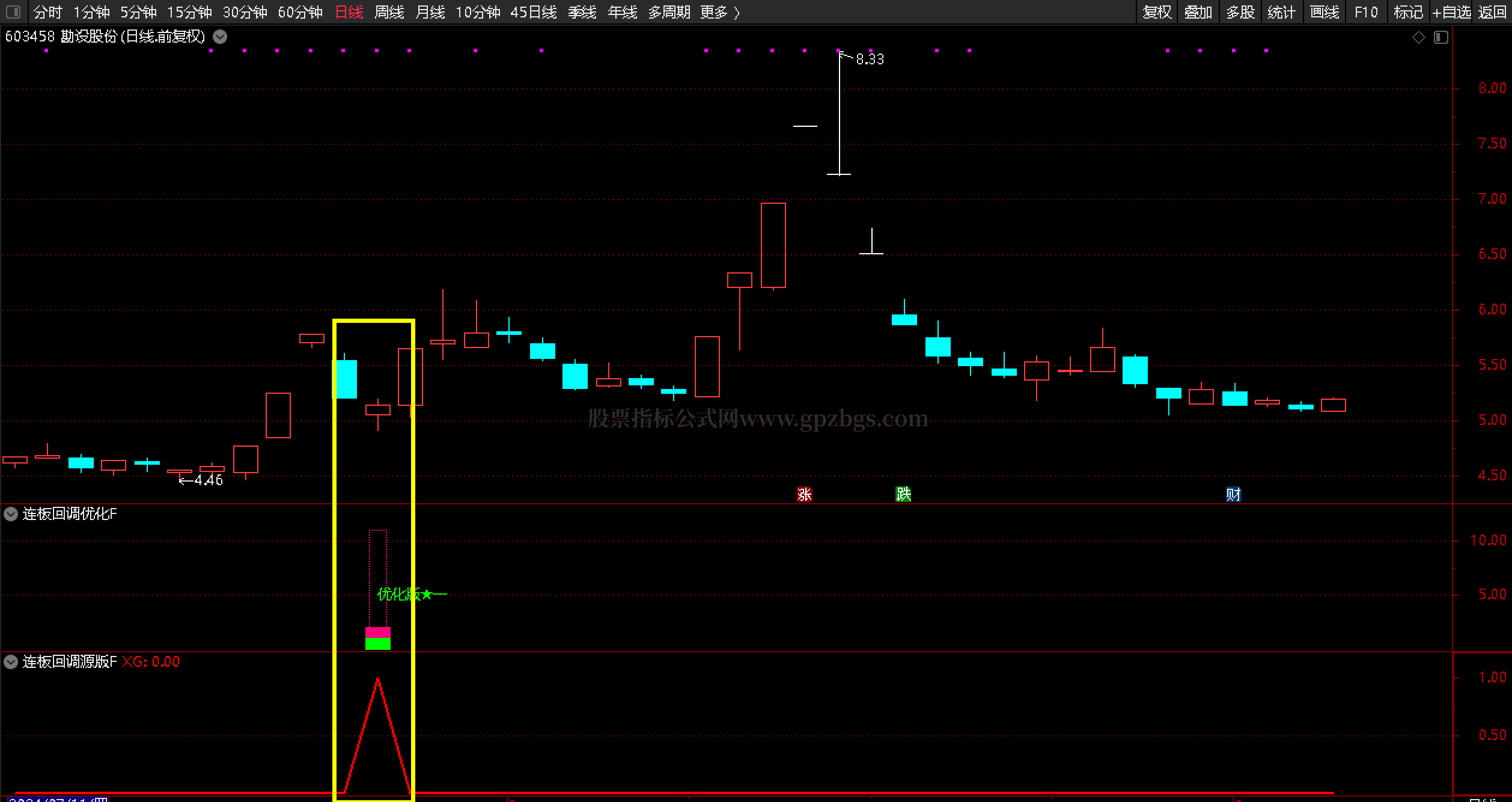Click the XG: 0.00 indicator value
This screenshot has width=1512, height=802.
click(151, 662)
